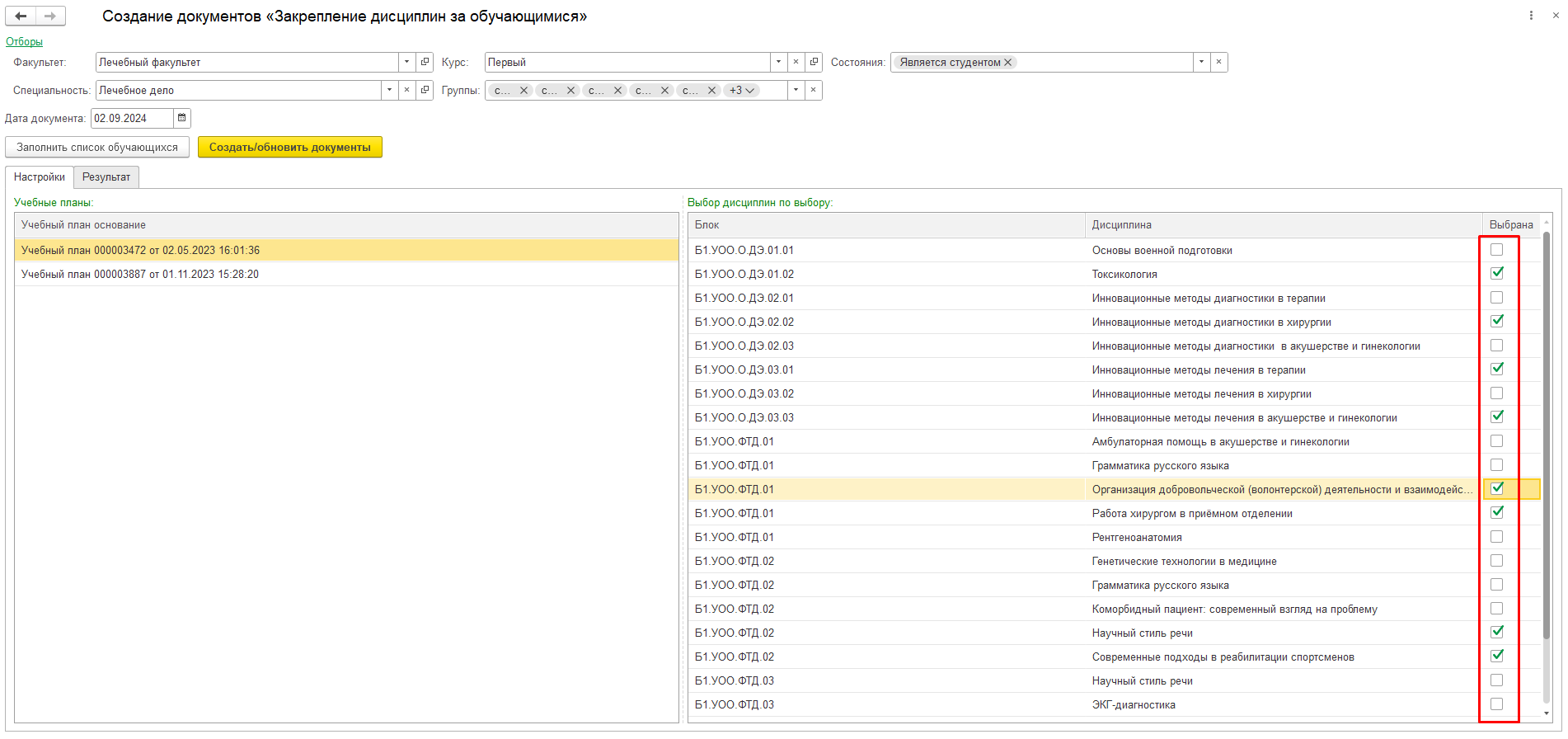Click the back navigation arrow
This screenshot has height=739, width=1568.
21,16
